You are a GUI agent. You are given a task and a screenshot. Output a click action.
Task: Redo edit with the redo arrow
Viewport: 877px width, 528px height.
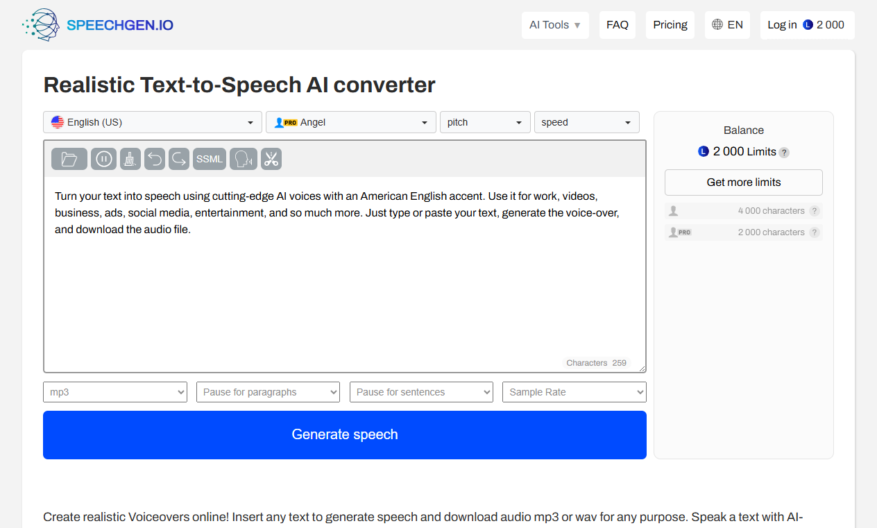[179, 159]
